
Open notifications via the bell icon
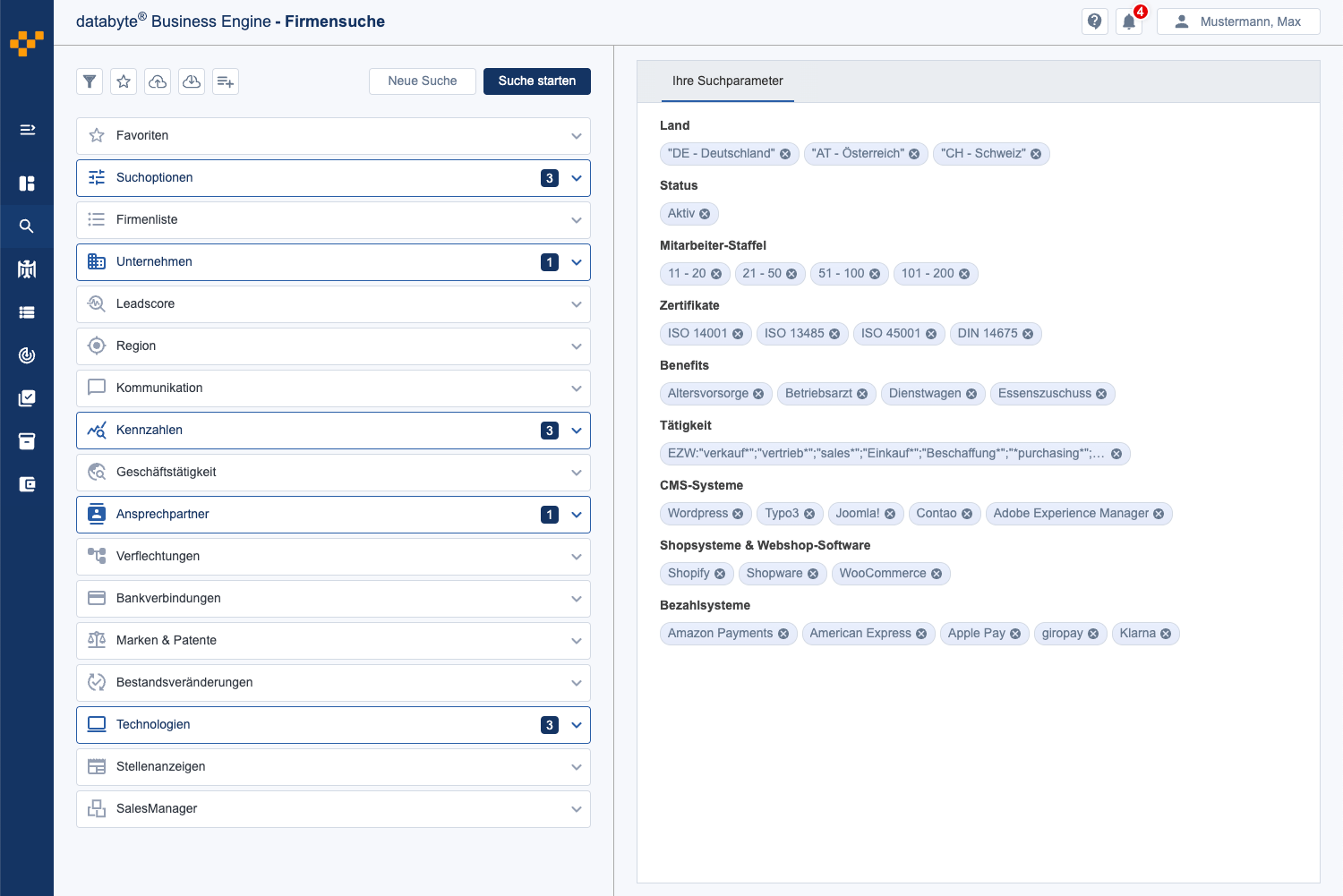(x=1128, y=21)
